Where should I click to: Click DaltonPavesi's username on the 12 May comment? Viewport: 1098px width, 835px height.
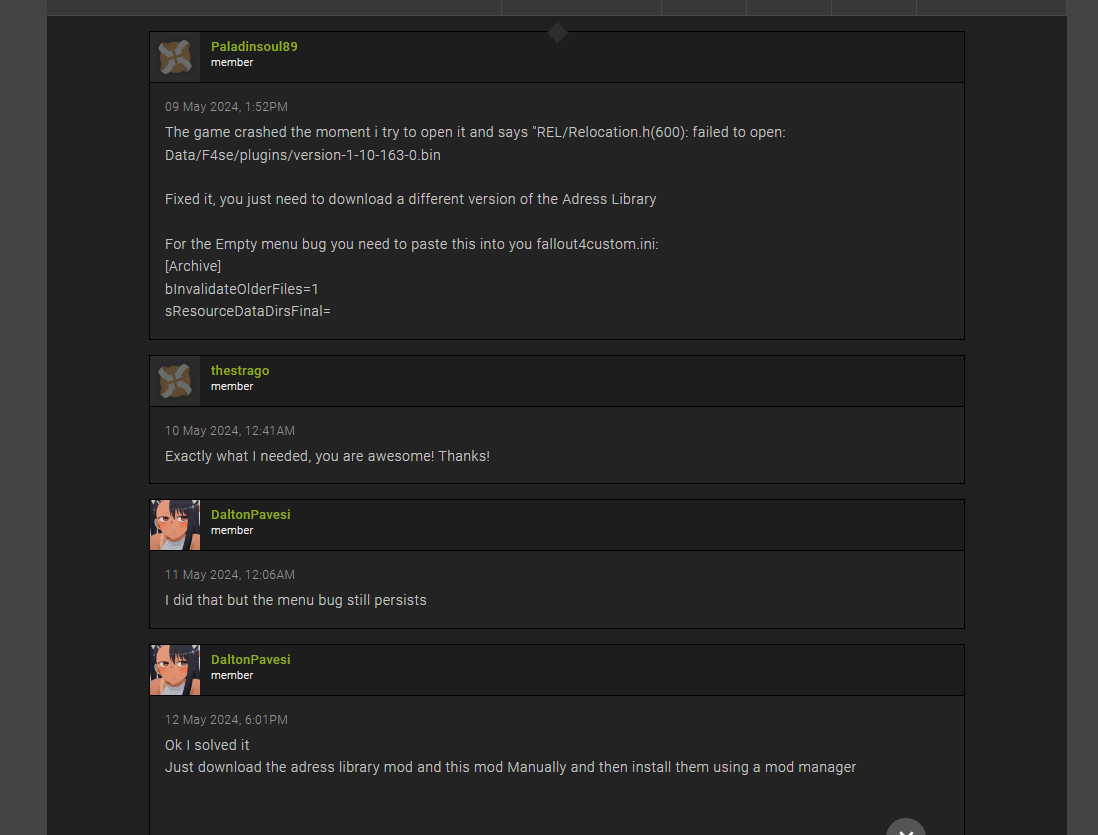tap(250, 660)
